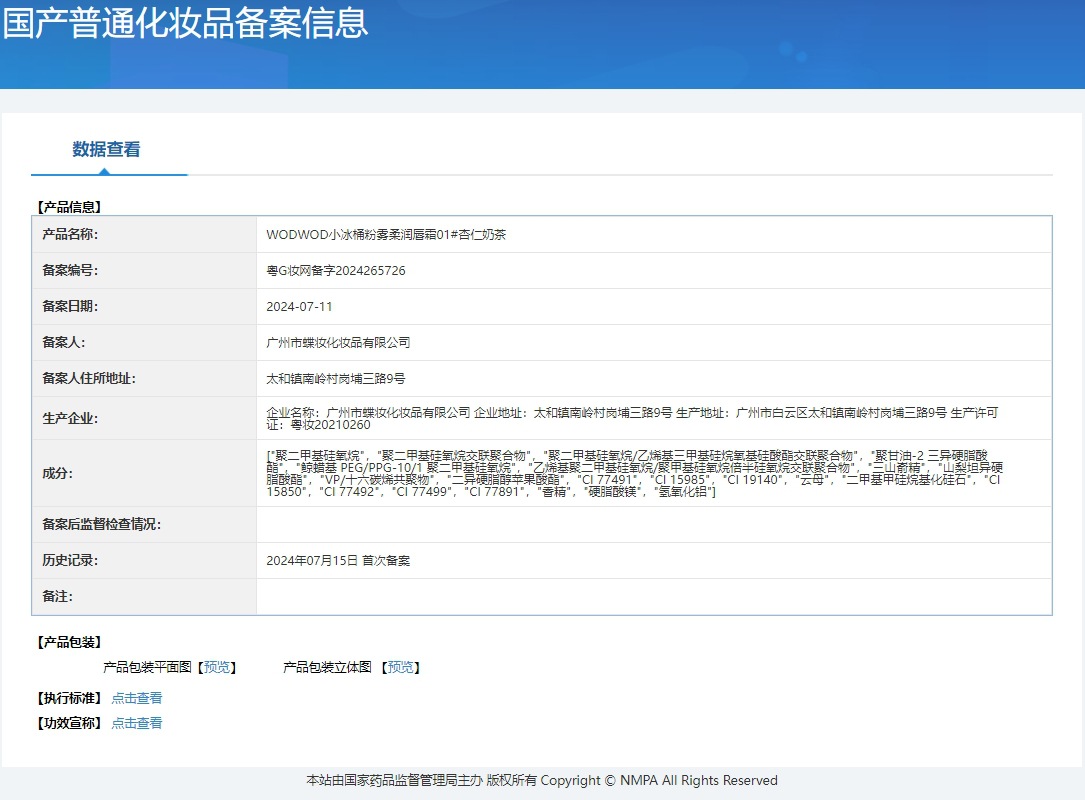Click page title 国产普通化妆品备案信息

(185, 23)
